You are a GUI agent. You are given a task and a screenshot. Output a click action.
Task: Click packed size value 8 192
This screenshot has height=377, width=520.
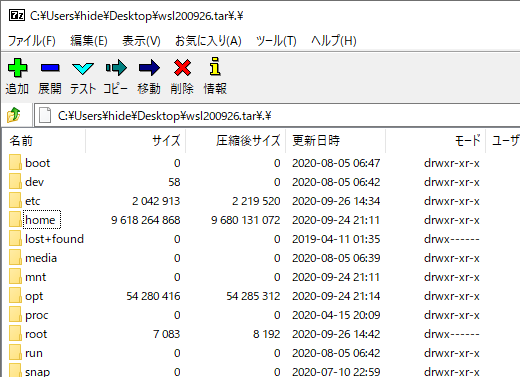(266, 334)
